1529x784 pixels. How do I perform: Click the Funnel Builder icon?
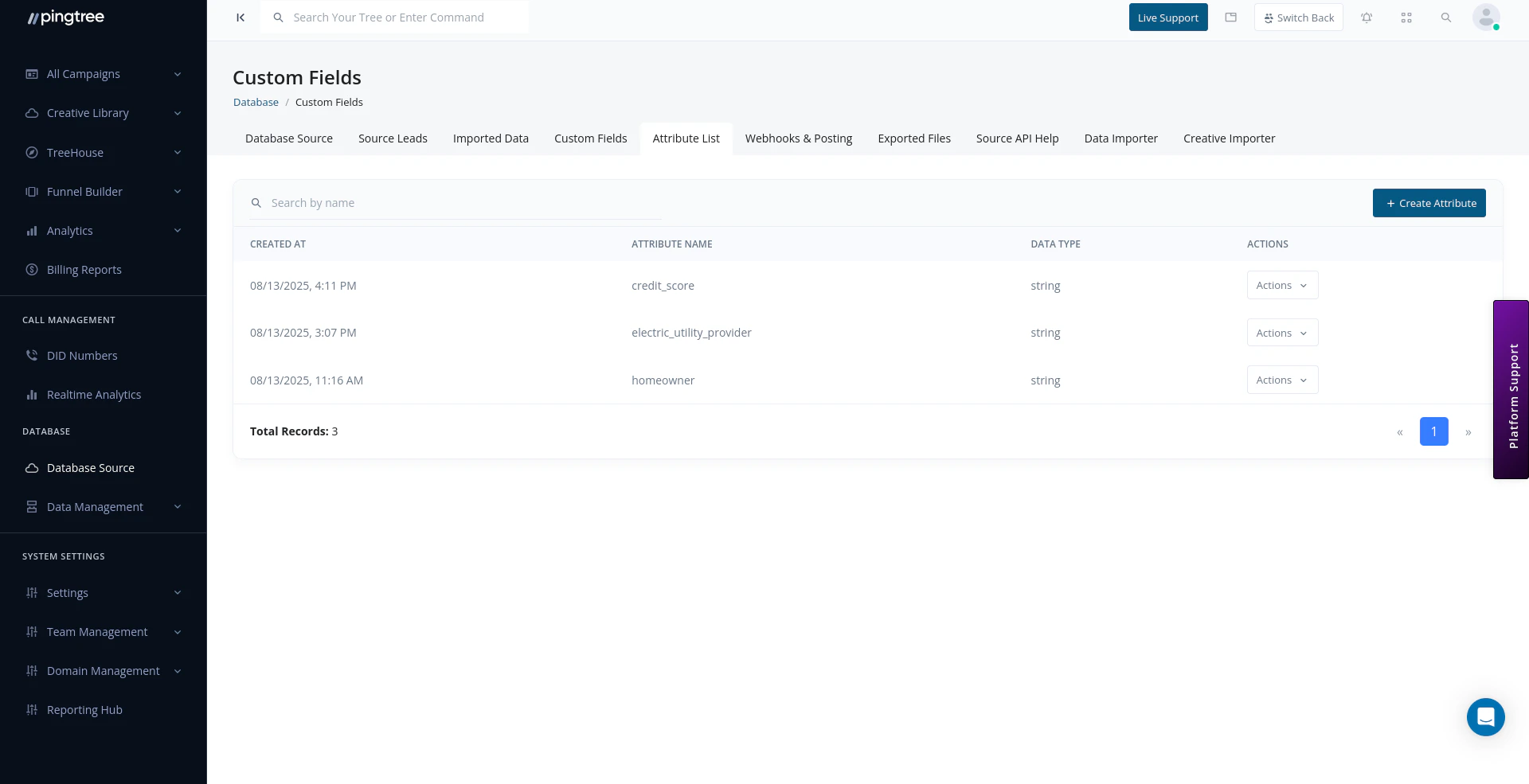tap(31, 191)
